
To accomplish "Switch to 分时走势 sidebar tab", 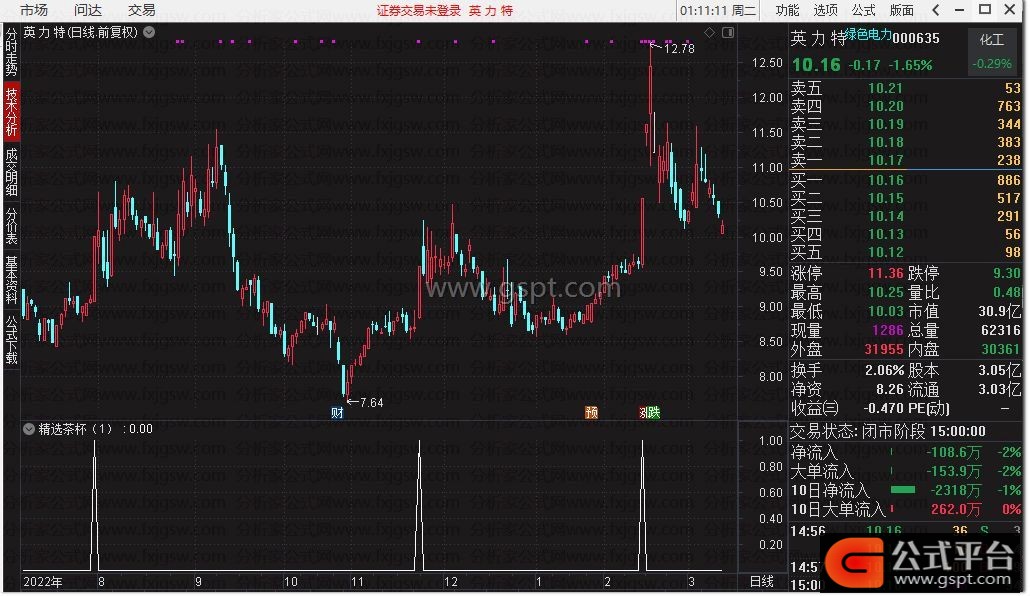I will pyautogui.click(x=11, y=51).
